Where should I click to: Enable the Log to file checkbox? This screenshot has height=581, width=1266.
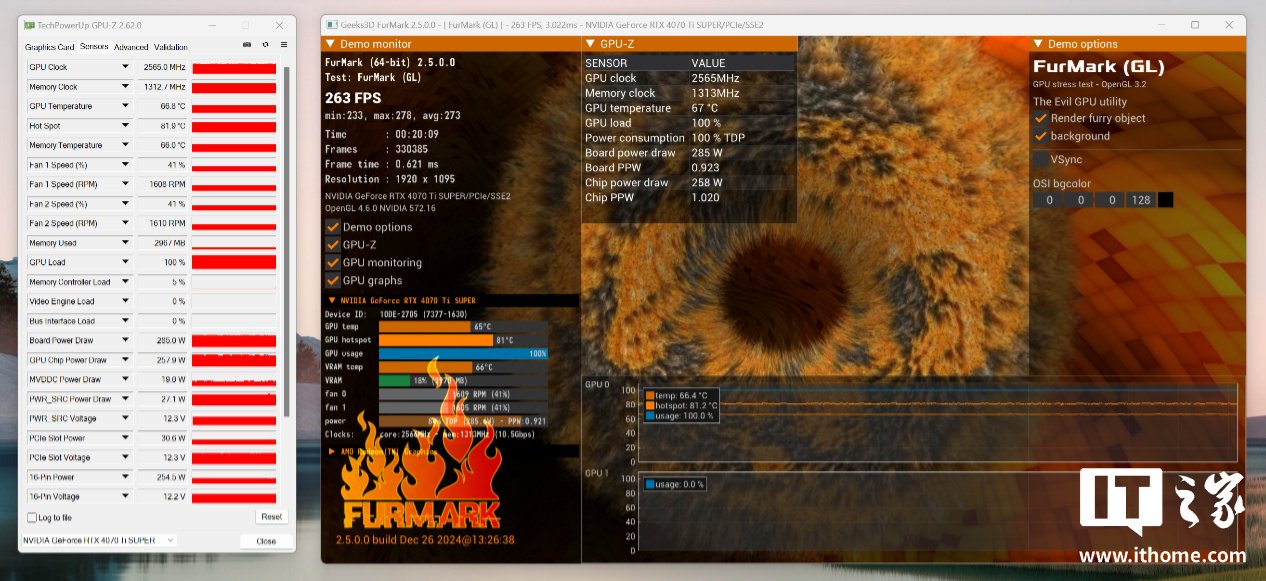click(x=31, y=517)
